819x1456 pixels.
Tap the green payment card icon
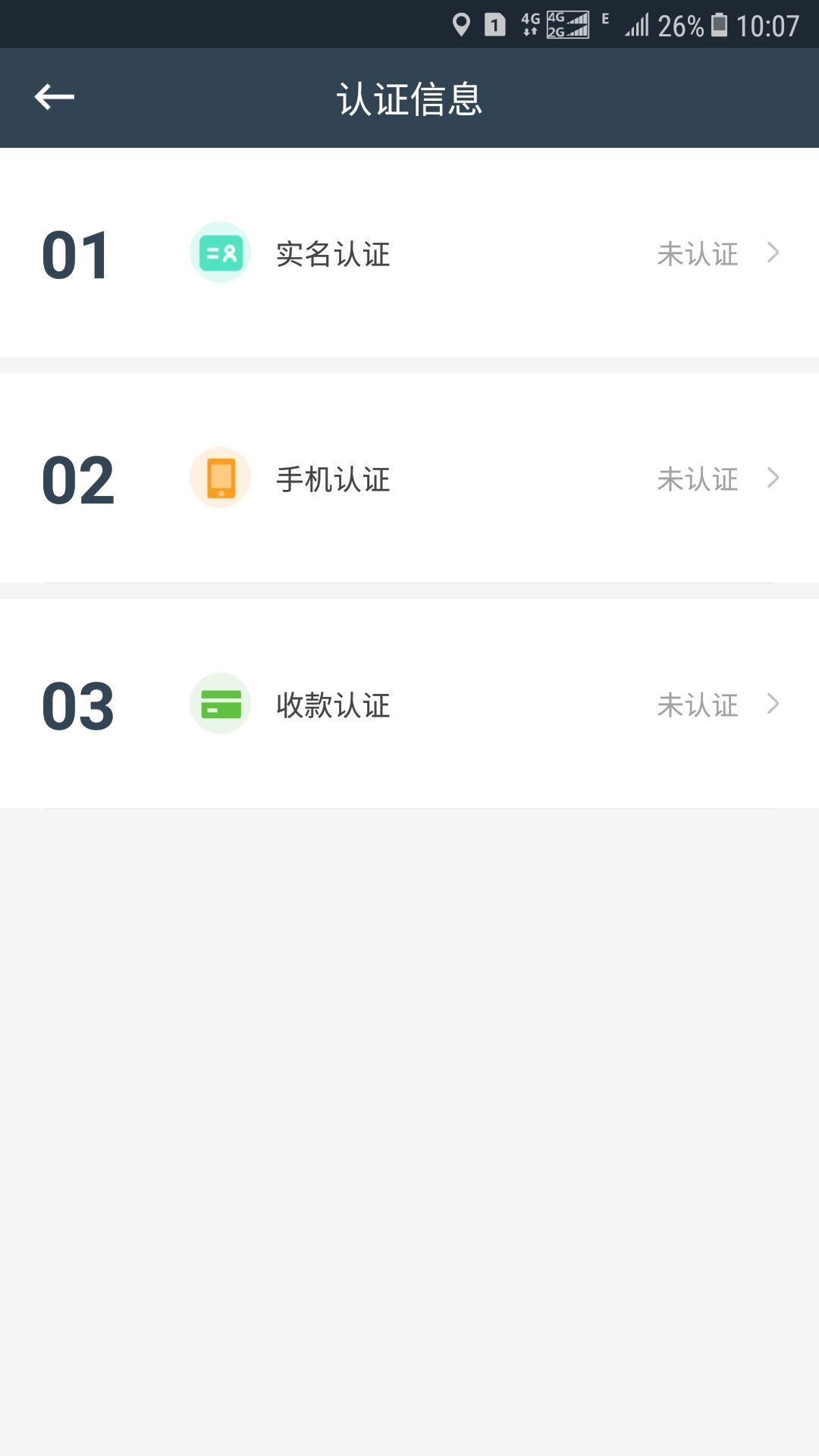pos(220,704)
